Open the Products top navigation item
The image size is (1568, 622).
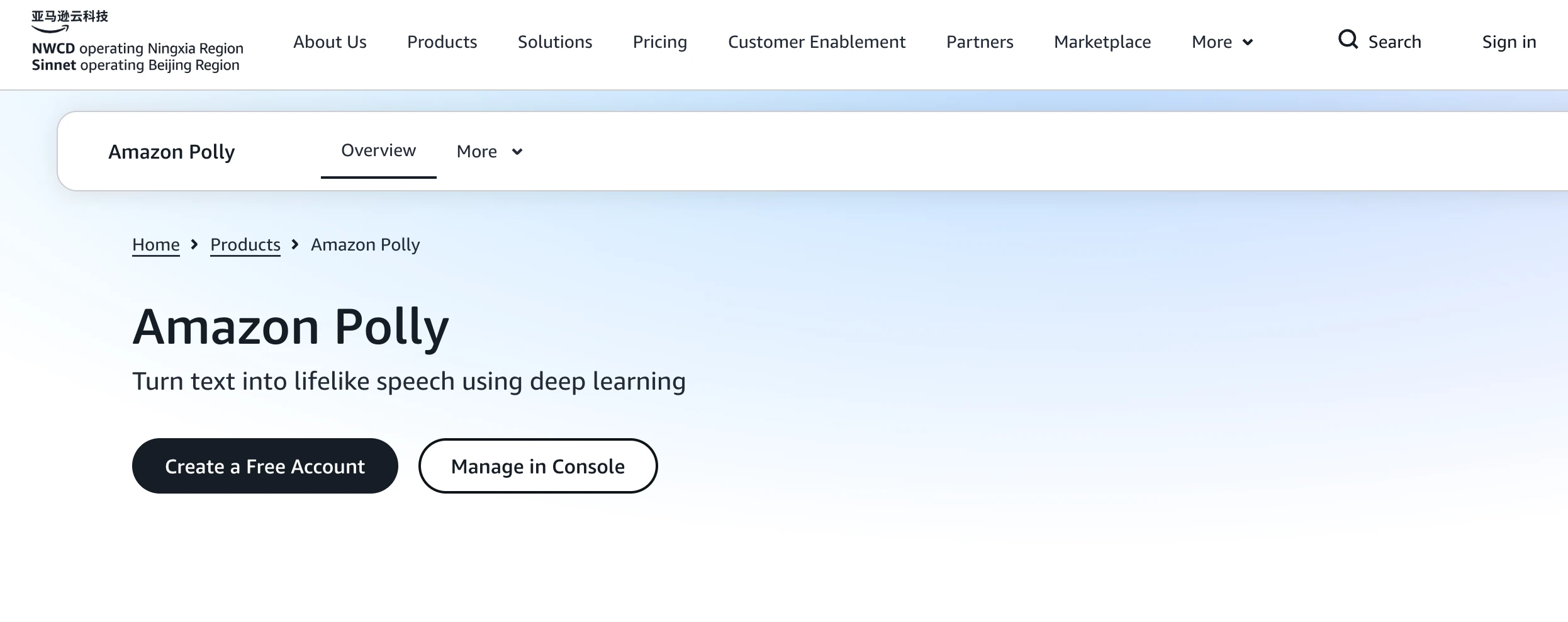(442, 42)
